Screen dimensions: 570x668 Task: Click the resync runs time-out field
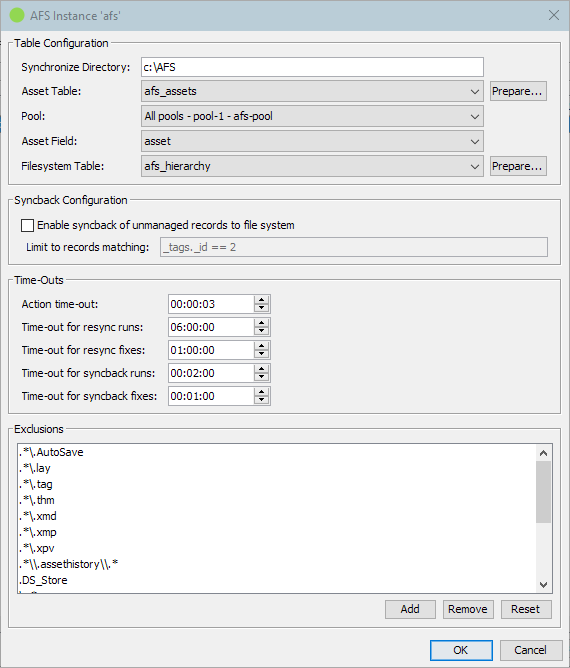click(x=211, y=327)
